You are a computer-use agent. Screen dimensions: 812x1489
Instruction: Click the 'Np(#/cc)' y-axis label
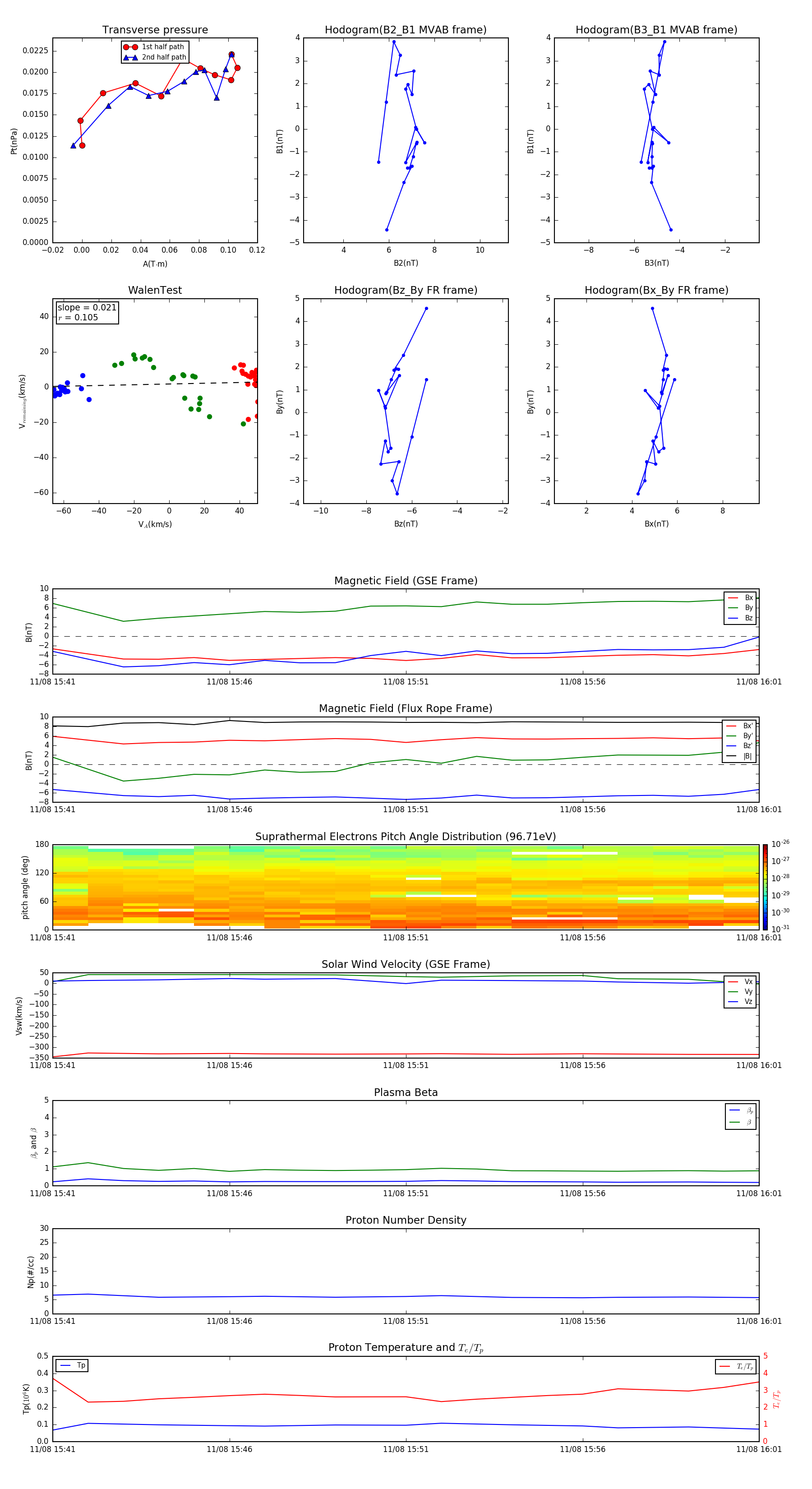(31, 1272)
